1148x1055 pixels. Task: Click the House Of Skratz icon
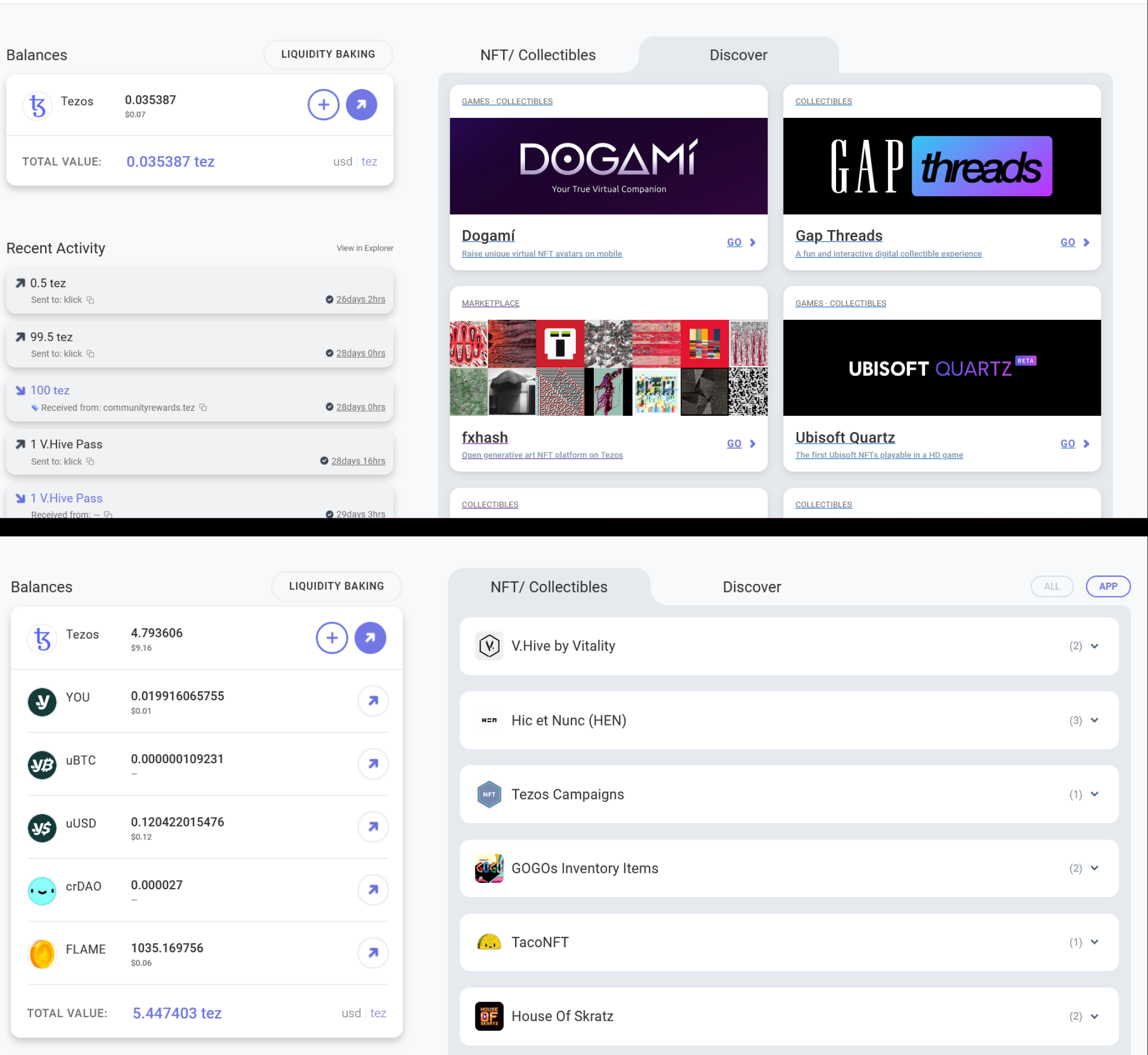click(489, 1016)
